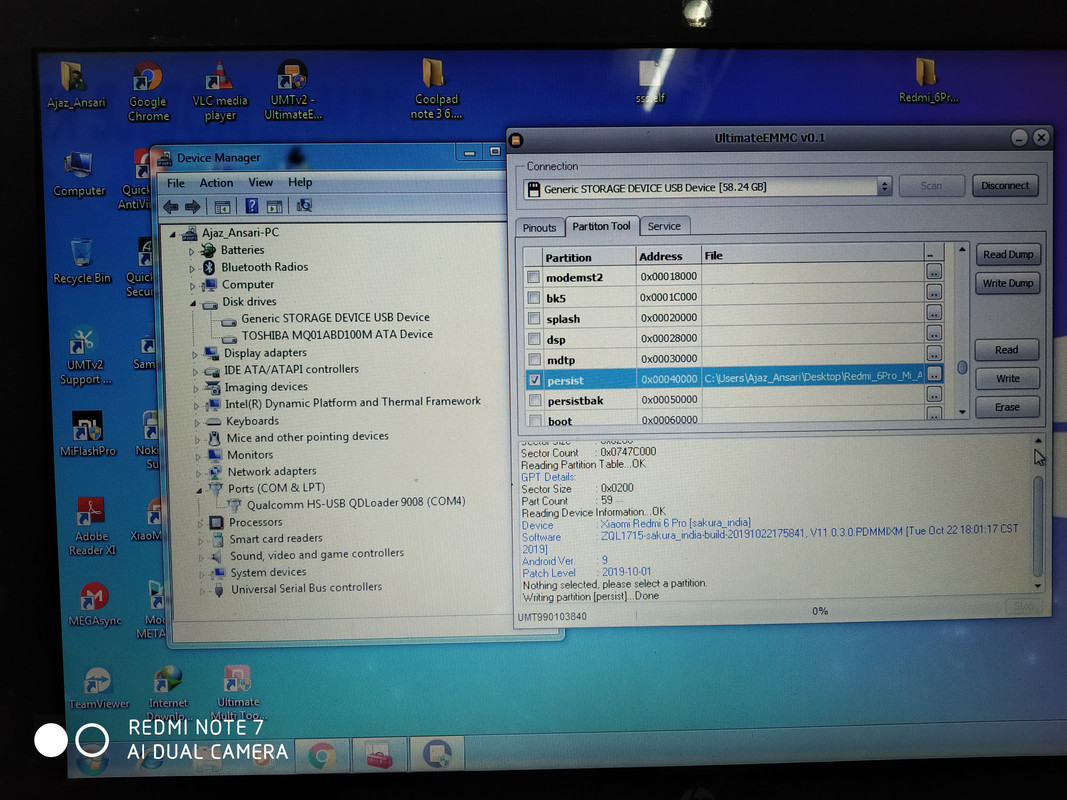Open the Connection device dropdown
This screenshot has width=1067, height=800.
[883, 186]
